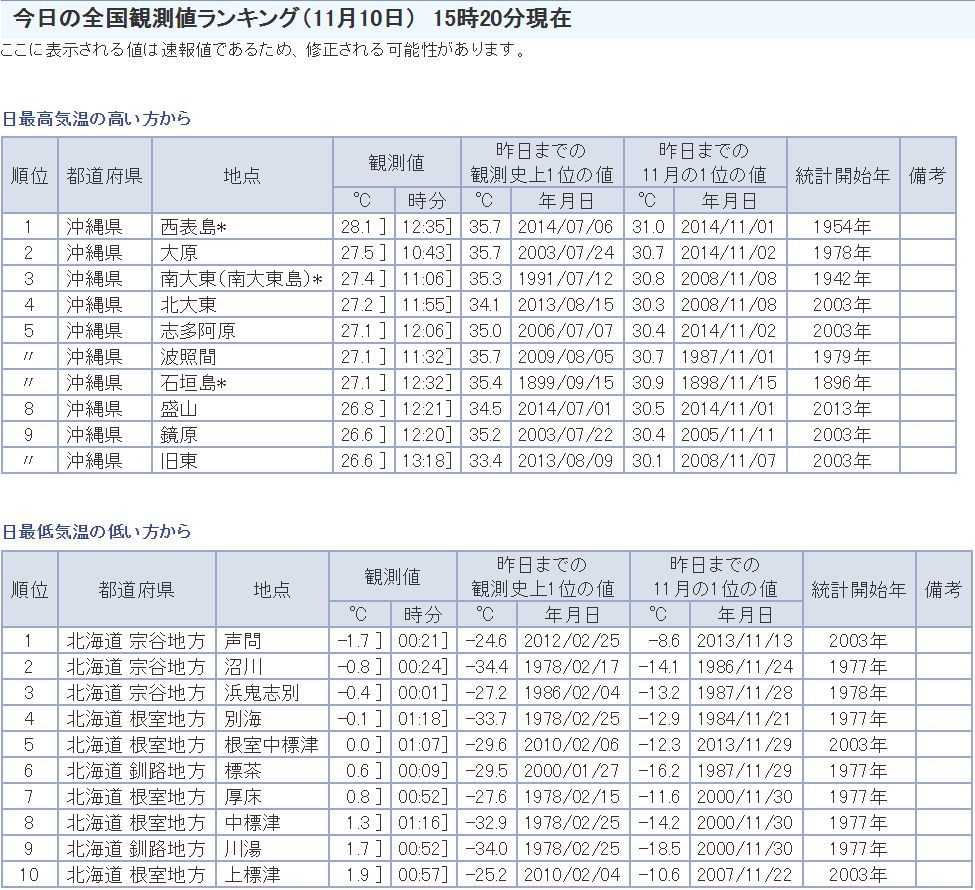Click the station name 浜鬼志別
Screen dimensions: 975x890
click(262, 693)
